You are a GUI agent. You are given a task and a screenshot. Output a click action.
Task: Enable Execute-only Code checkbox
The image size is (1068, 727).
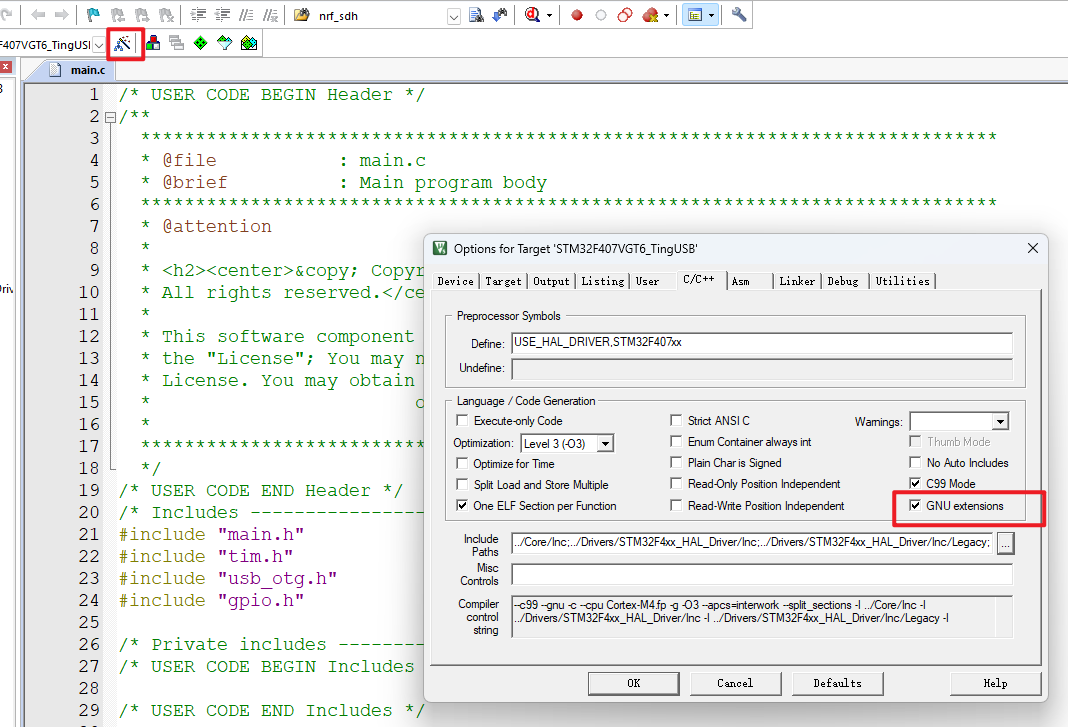pos(462,420)
